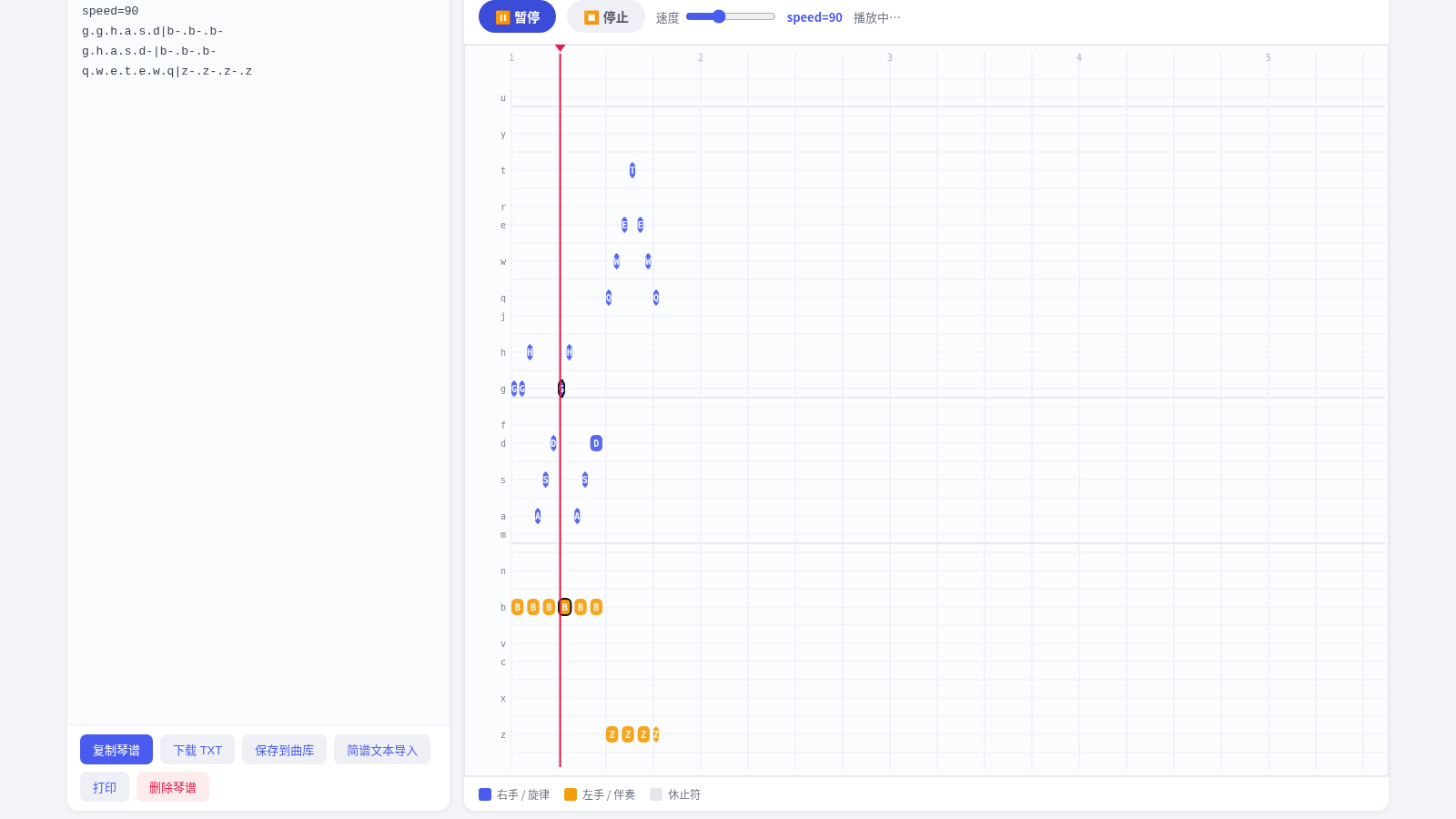Click the second blue S note

point(585,480)
